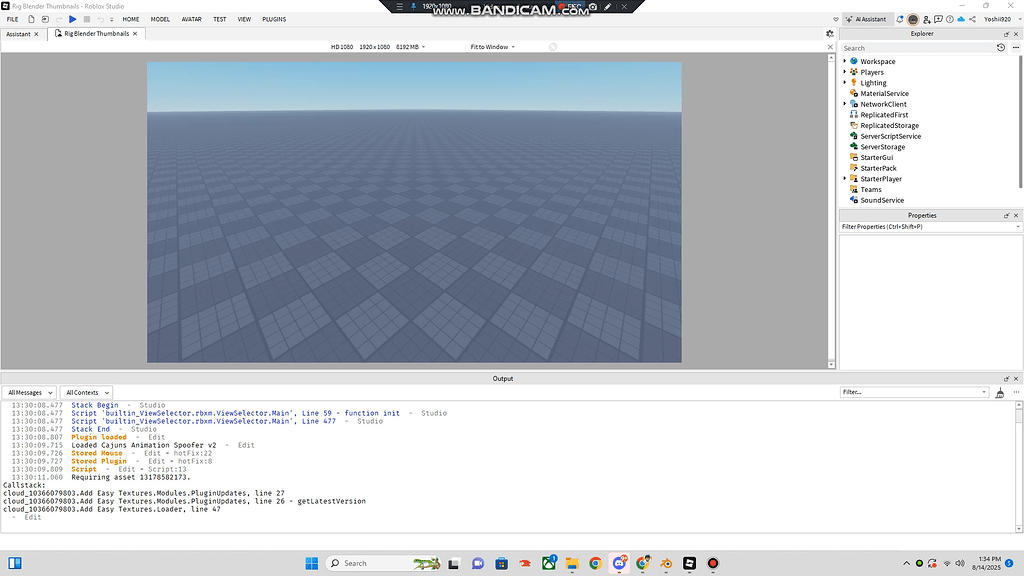Open the FILE menu
The height and width of the screenshot is (576, 1024).
tap(12, 19)
